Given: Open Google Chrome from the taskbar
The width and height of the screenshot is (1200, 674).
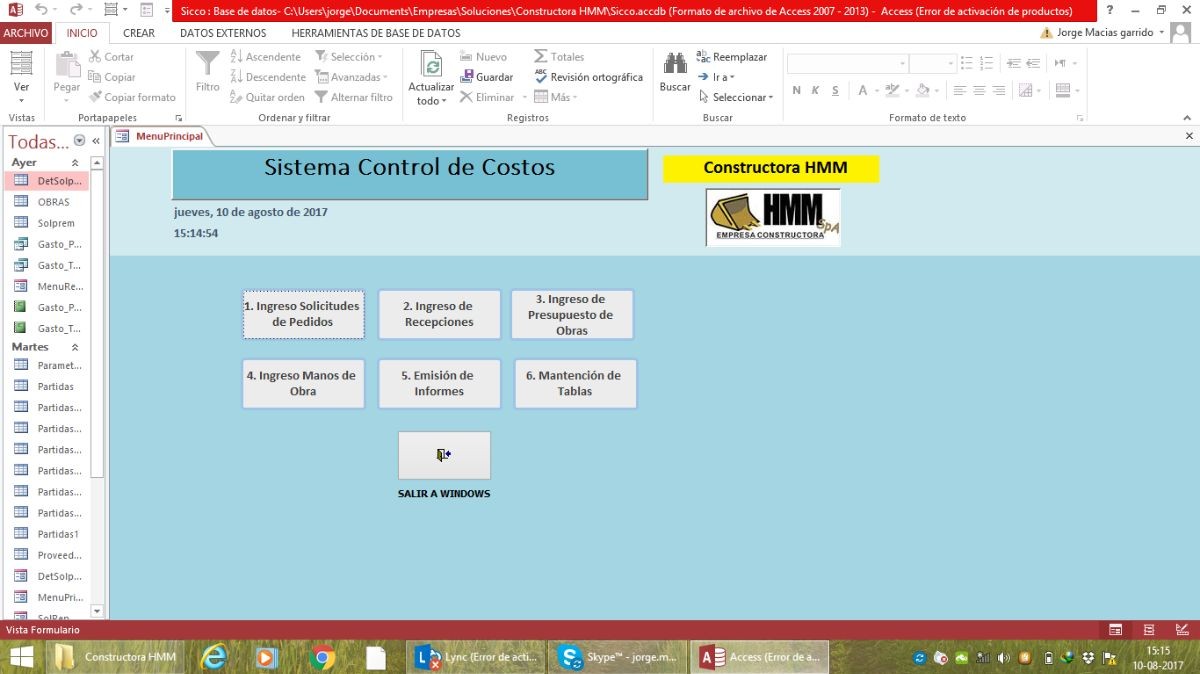Looking at the screenshot, I should 322,657.
